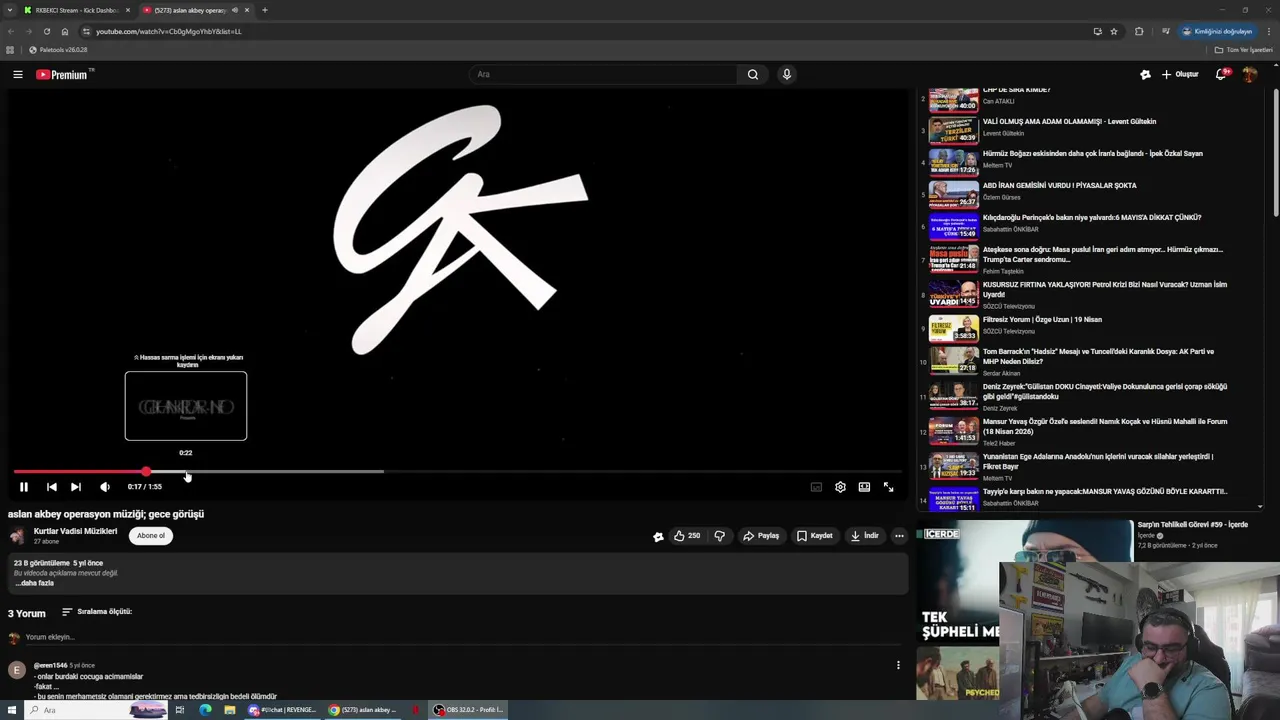Open Sarp'ın Tehlikeli Görevi #59 video
Image resolution: width=1280 pixels, height=720 pixels.
pyautogui.click(x=1192, y=525)
